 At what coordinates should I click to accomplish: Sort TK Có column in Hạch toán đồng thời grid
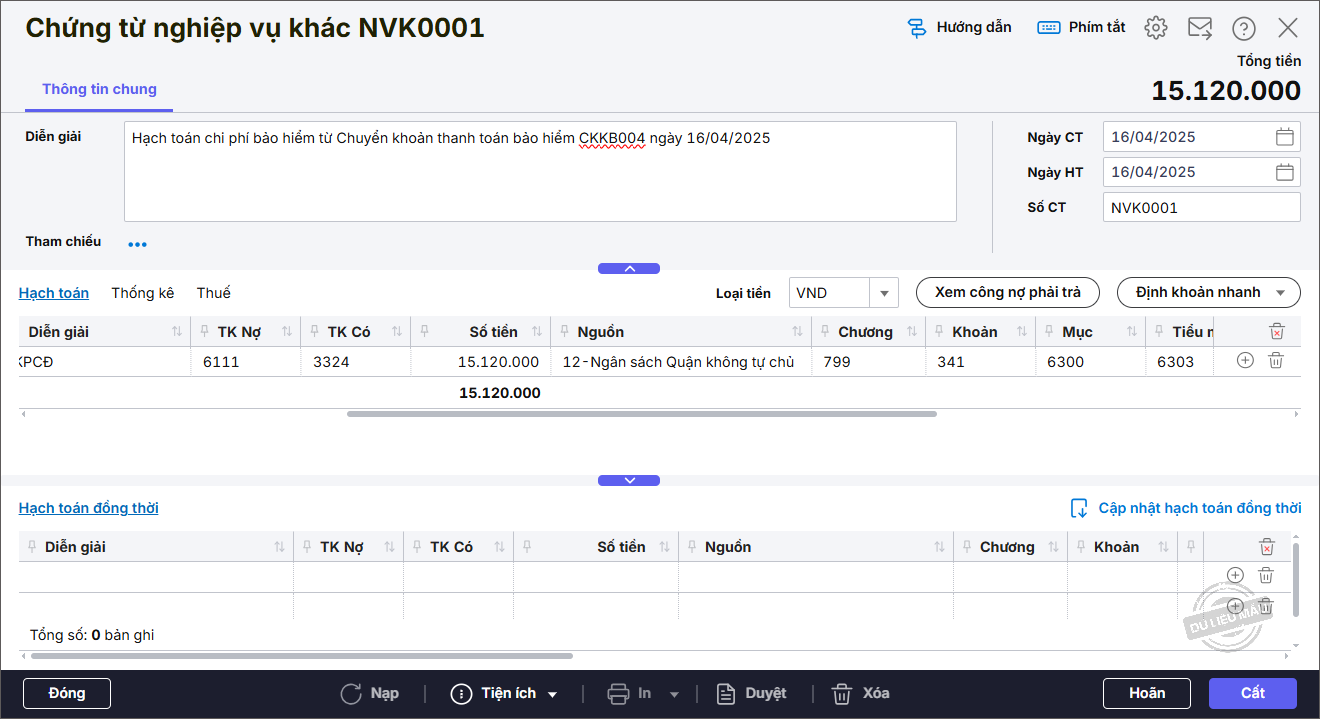[x=499, y=547]
